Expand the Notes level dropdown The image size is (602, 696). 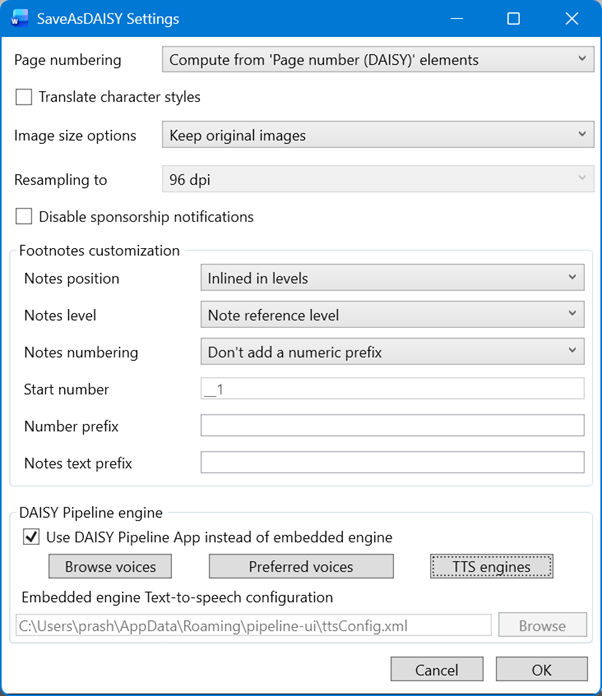click(x=392, y=315)
